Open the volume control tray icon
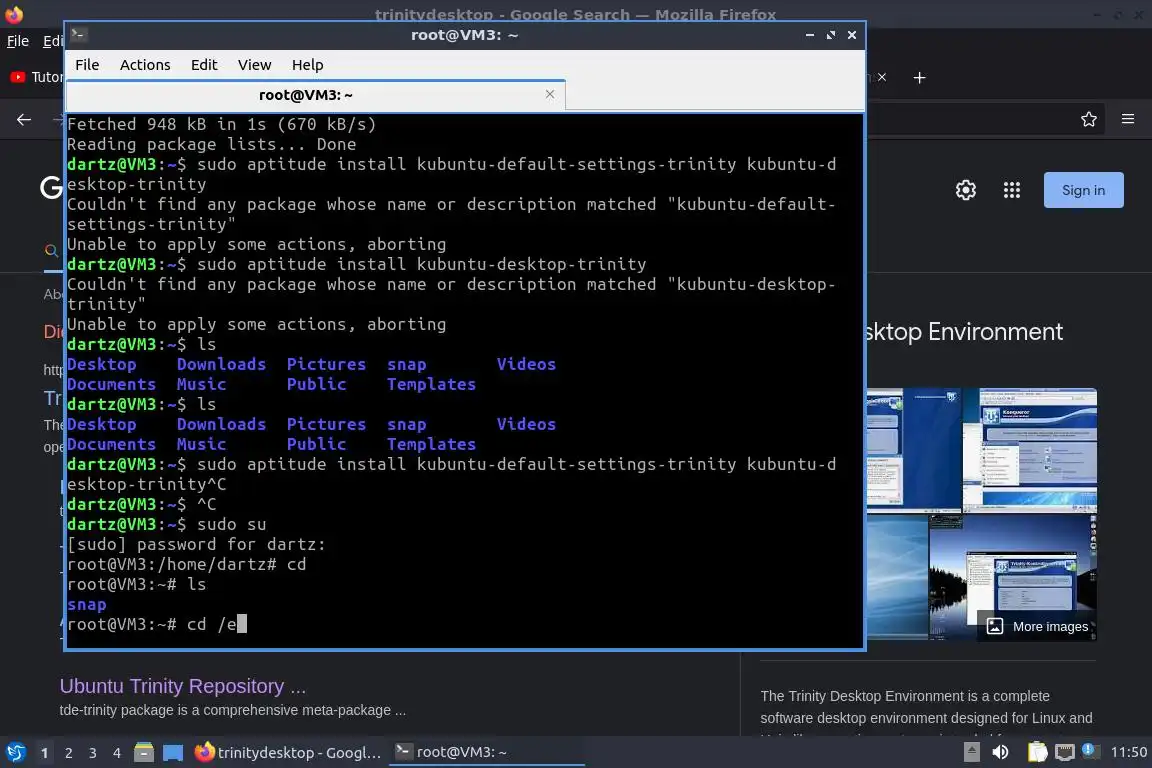Image resolution: width=1152 pixels, height=768 pixels. click(1000, 752)
